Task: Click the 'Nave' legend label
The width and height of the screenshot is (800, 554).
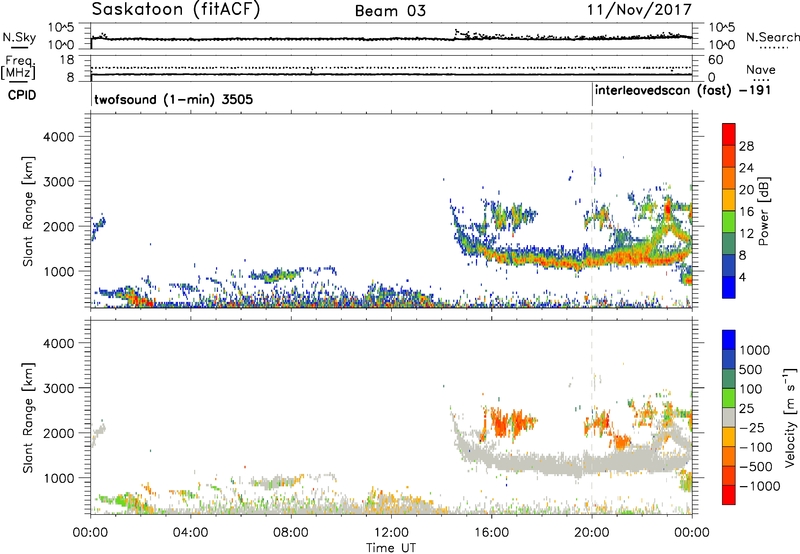Action: click(x=761, y=69)
